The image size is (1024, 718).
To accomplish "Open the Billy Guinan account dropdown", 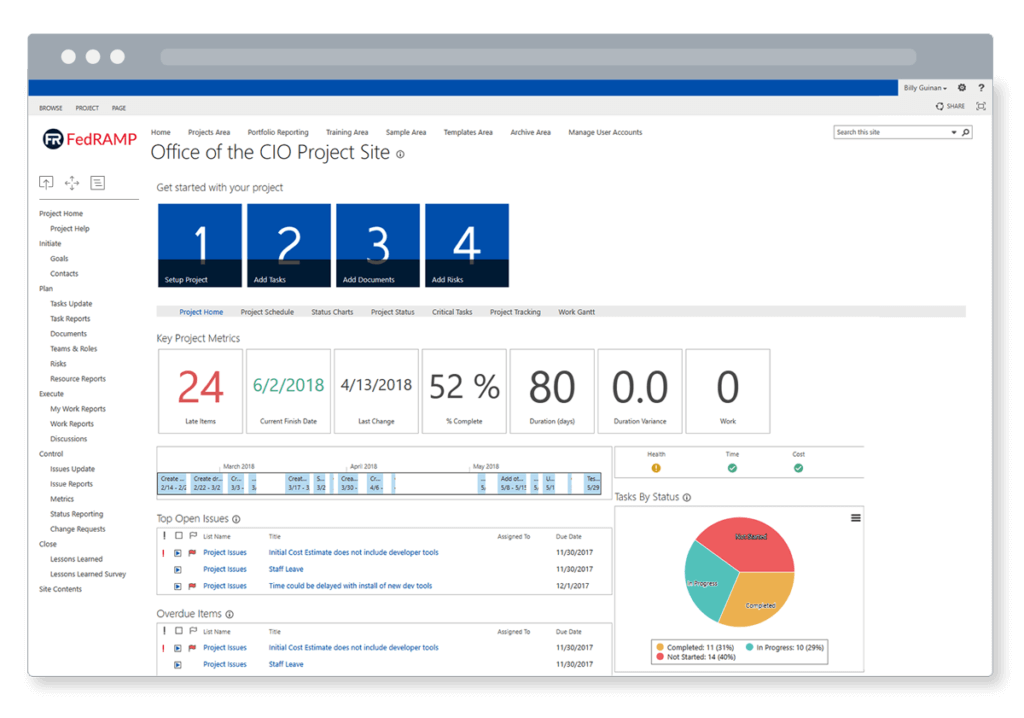I will [x=922, y=88].
